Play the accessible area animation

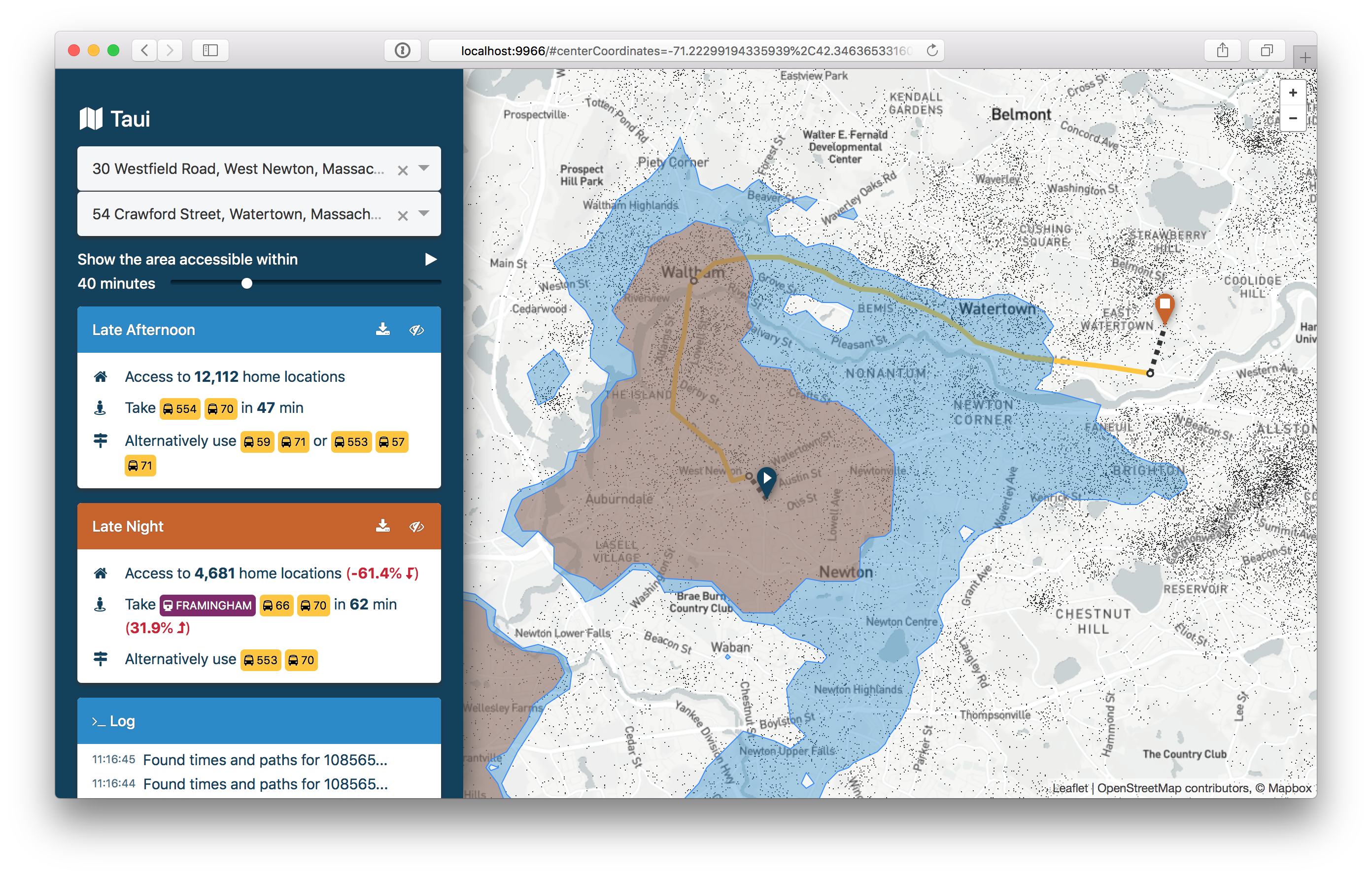[x=431, y=260]
